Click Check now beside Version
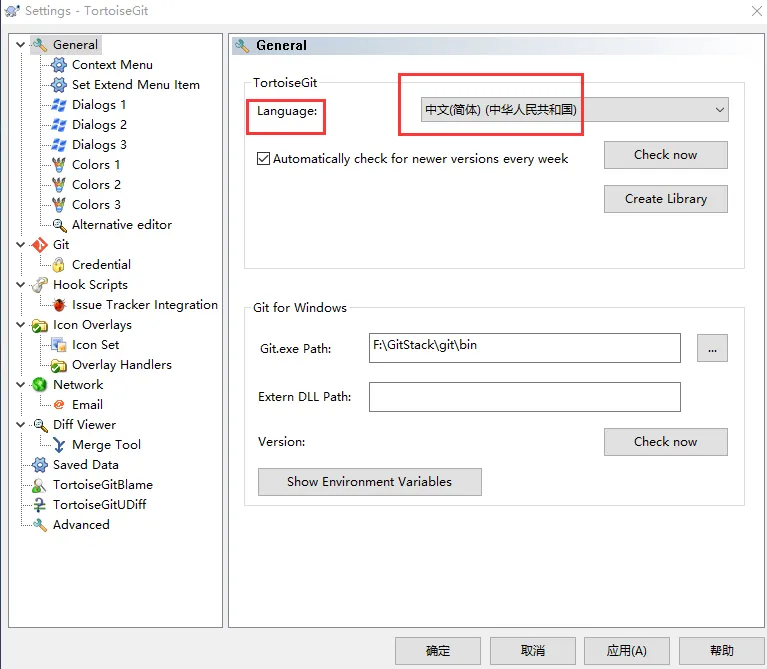This screenshot has width=767, height=669. (665, 442)
